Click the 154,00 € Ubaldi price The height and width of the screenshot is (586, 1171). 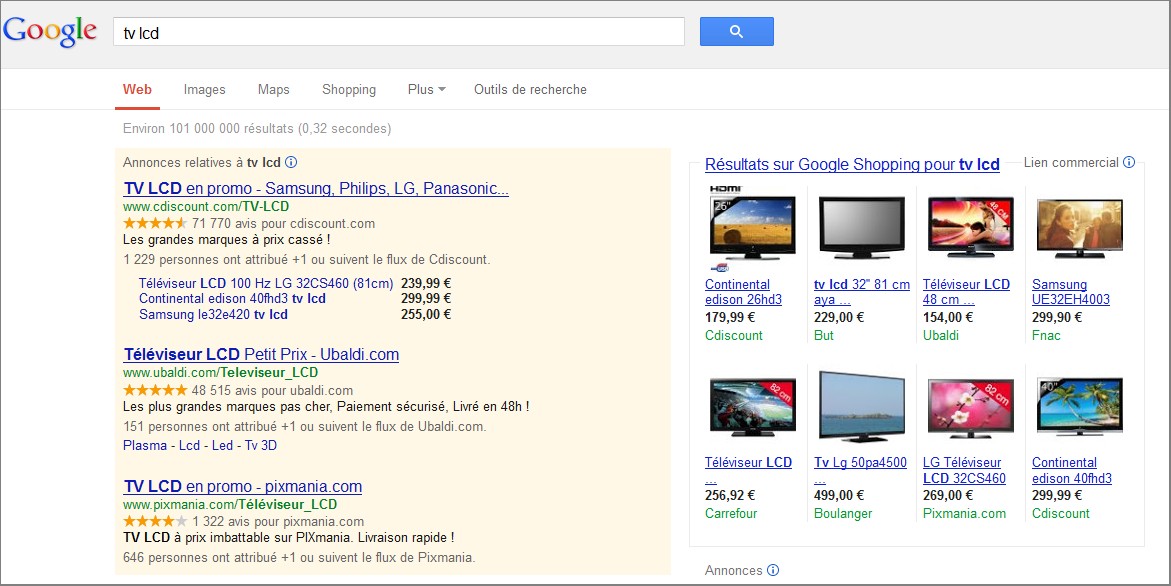pos(948,317)
